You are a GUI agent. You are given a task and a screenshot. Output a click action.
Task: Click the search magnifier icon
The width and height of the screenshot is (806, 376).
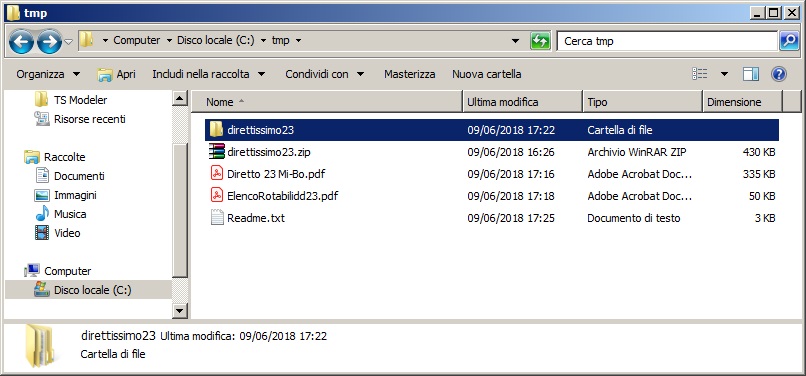tap(789, 41)
